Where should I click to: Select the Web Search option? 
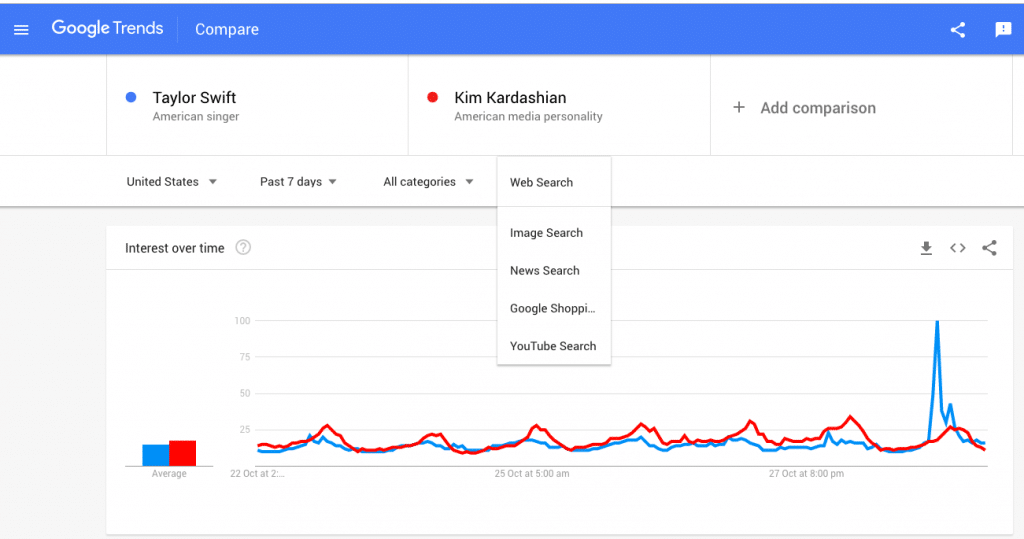tap(541, 183)
